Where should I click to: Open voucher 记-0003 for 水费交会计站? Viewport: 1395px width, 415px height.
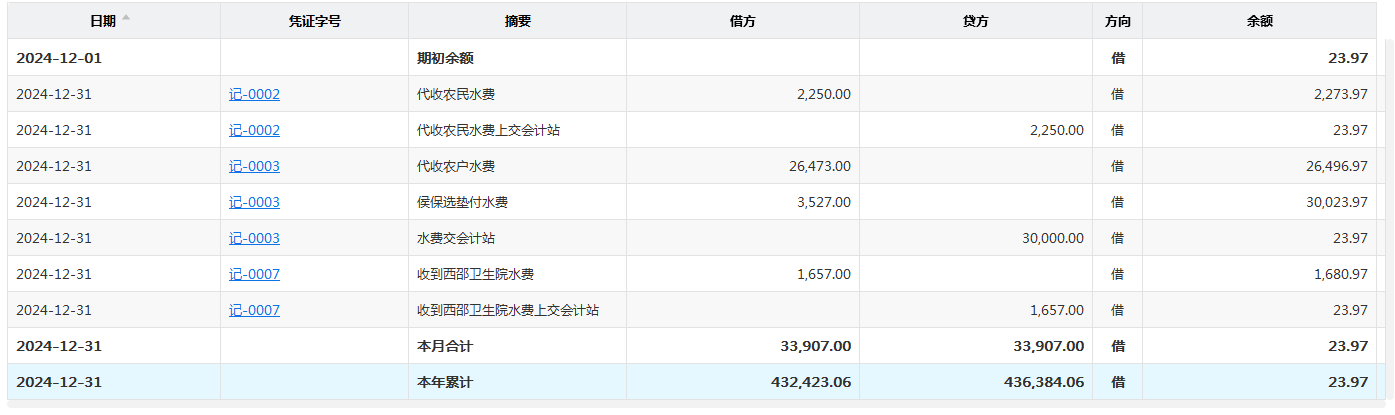(x=254, y=239)
